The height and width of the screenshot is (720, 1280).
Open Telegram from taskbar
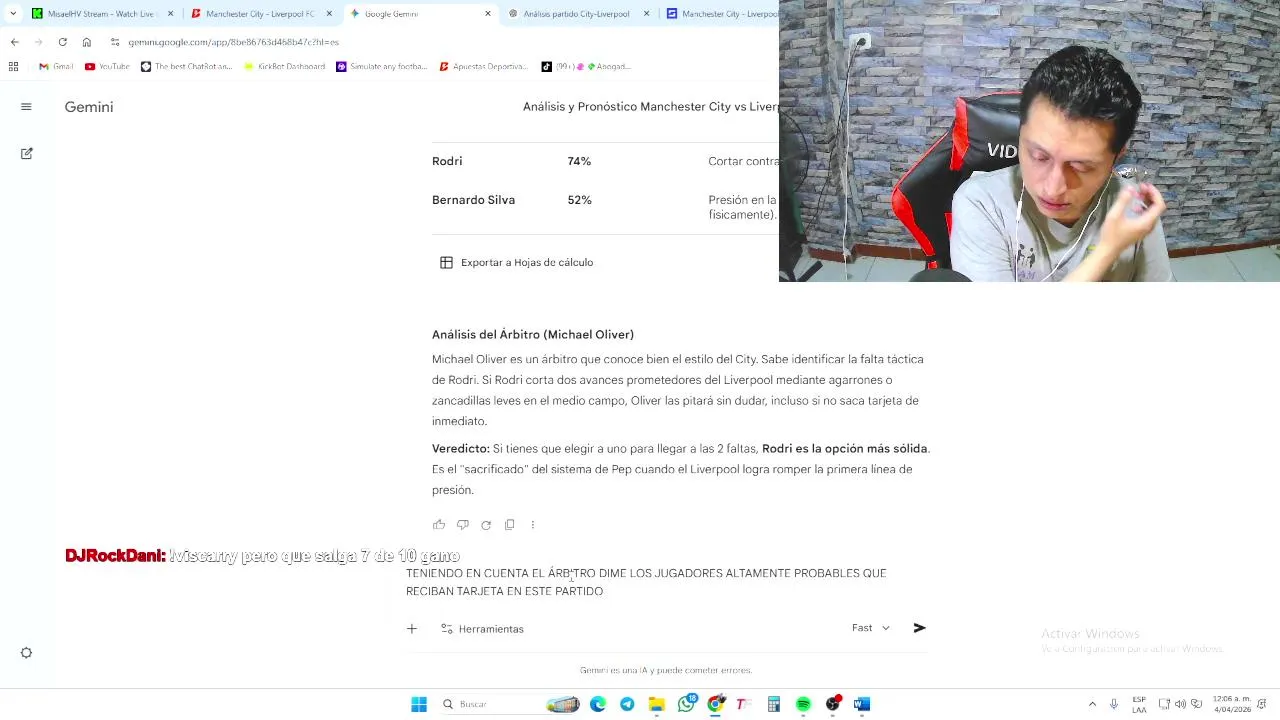tap(627, 704)
